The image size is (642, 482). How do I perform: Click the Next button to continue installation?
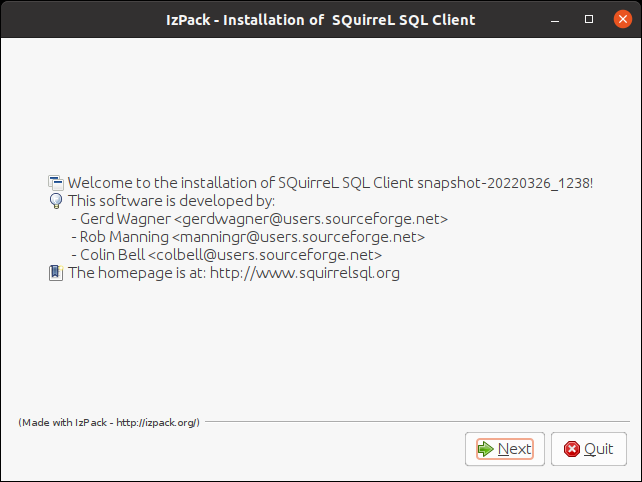504,449
